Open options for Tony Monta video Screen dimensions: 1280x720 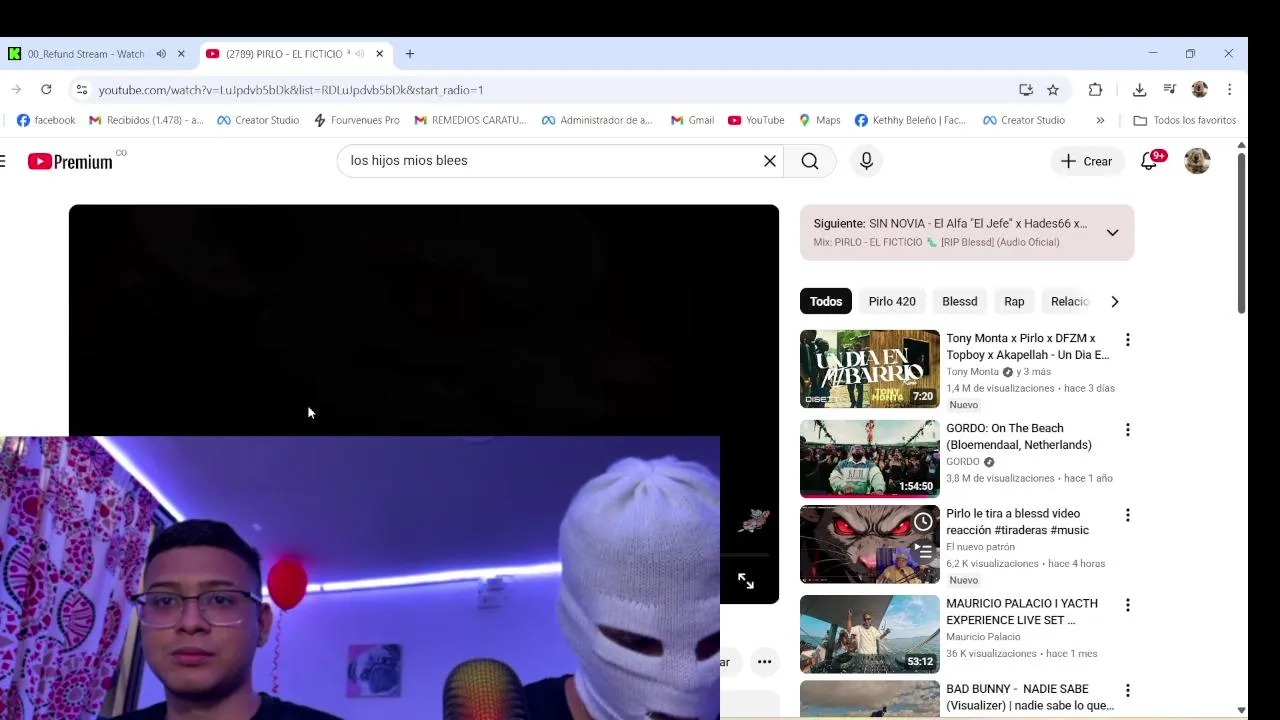coord(1127,340)
